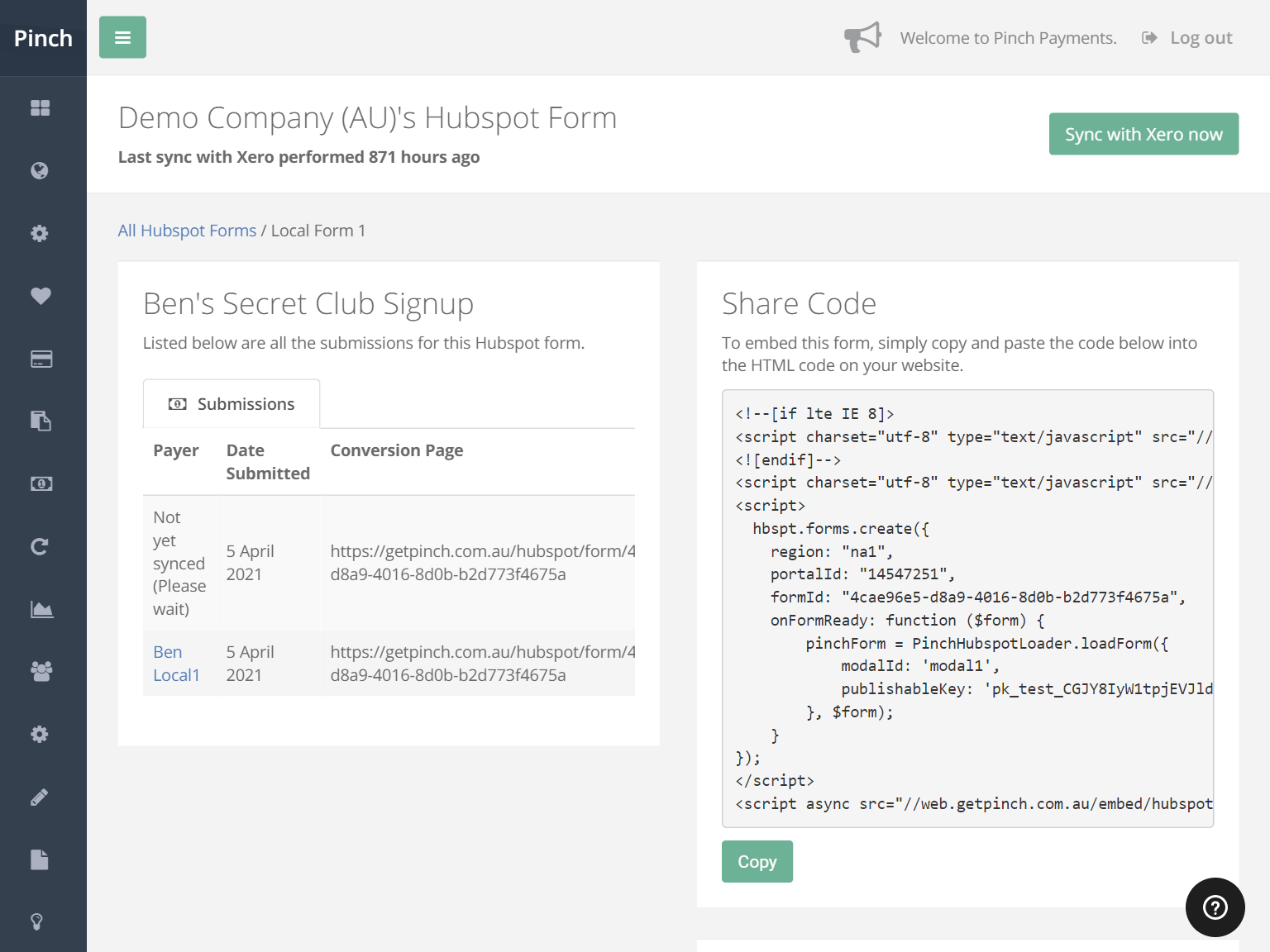The height and width of the screenshot is (952, 1270).
Task: Click 'Local Form 1' breadcrumb text
Action: click(x=318, y=231)
